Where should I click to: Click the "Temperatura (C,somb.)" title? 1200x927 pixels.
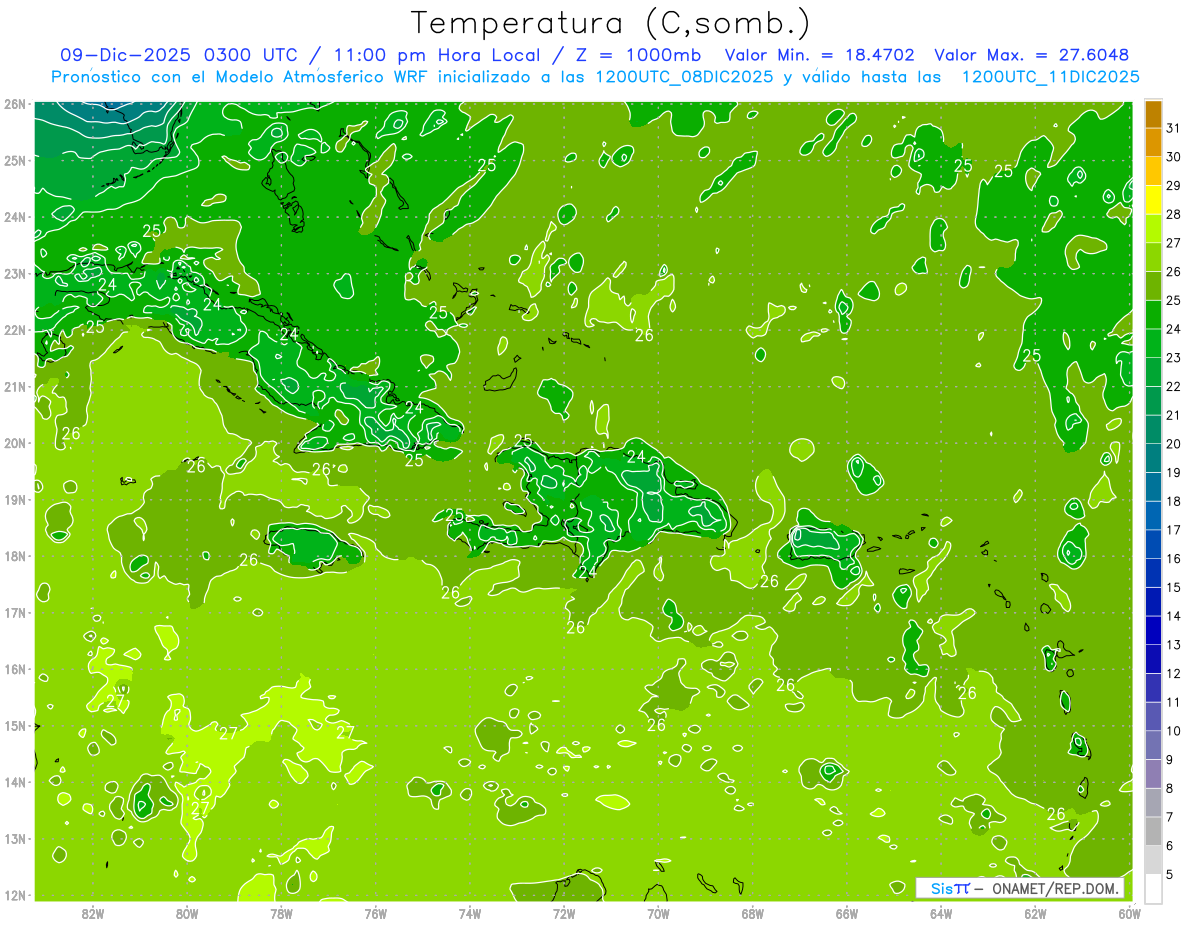(x=611, y=23)
